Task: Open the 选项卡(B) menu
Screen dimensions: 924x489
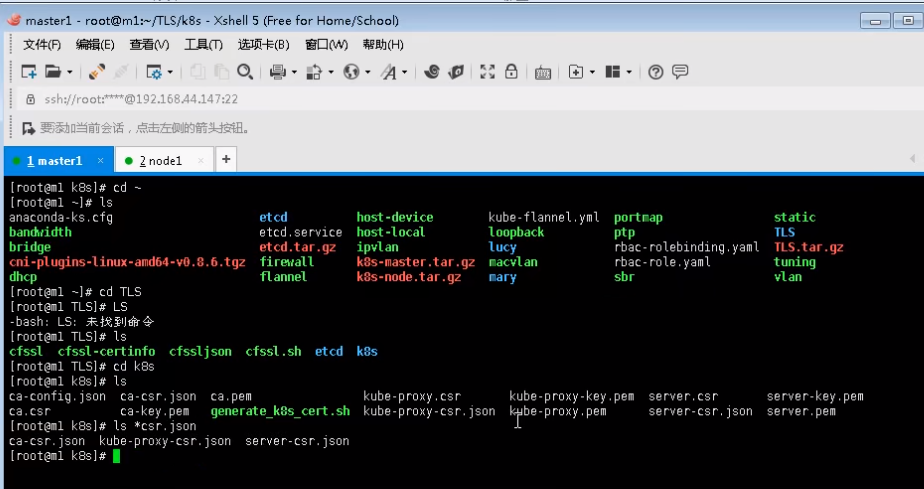Action: click(x=263, y=45)
